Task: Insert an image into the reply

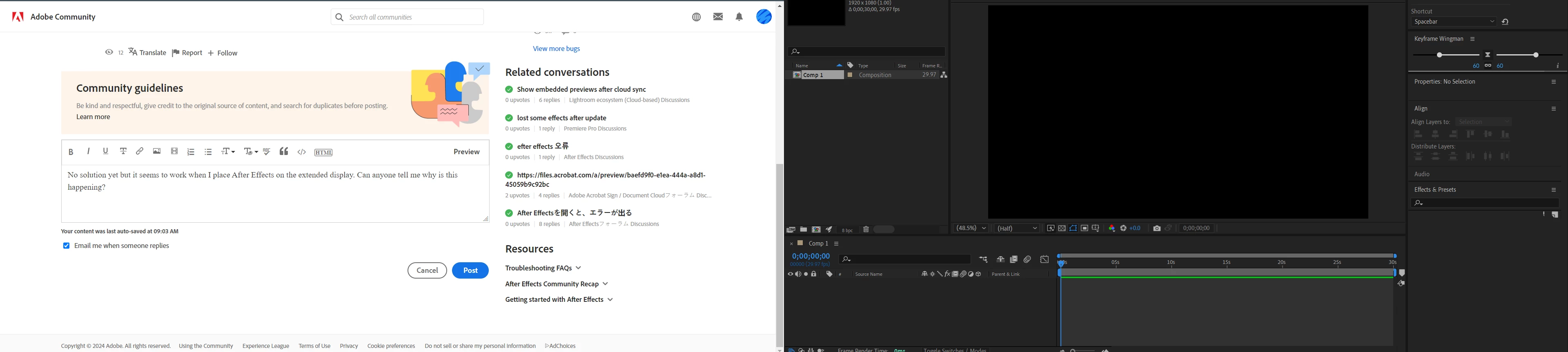Action: pos(157,151)
